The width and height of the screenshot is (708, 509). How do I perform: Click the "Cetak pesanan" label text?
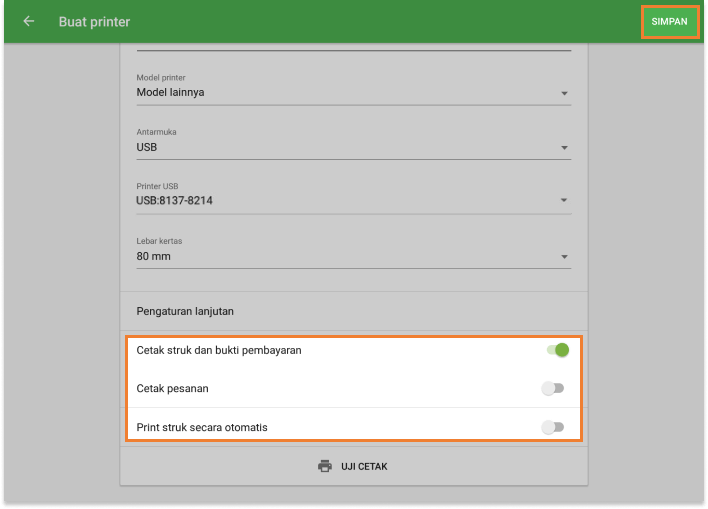172,388
